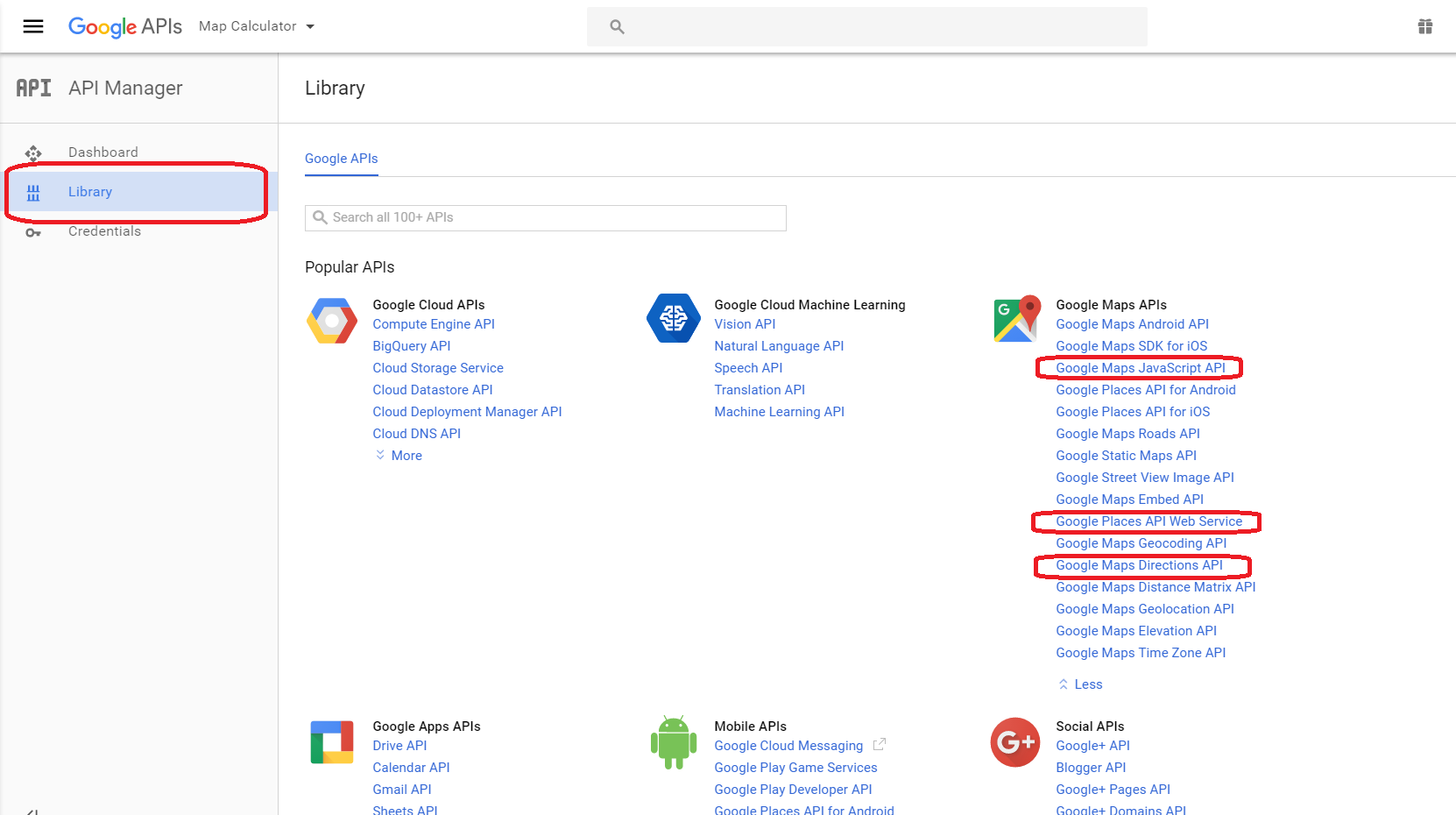Open Cloud Datastore API link

click(433, 390)
